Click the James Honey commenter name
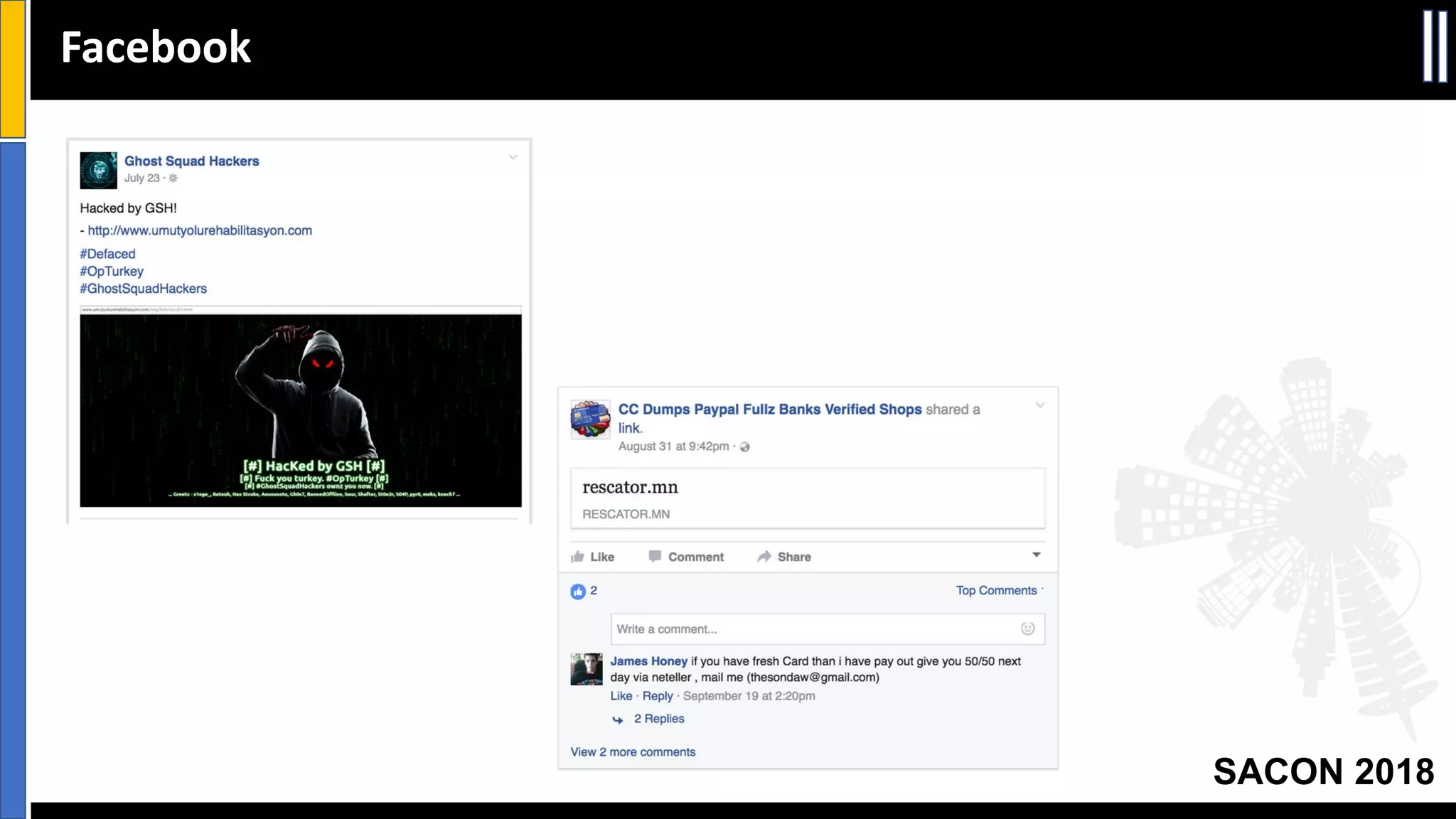 tap(648, 661)
